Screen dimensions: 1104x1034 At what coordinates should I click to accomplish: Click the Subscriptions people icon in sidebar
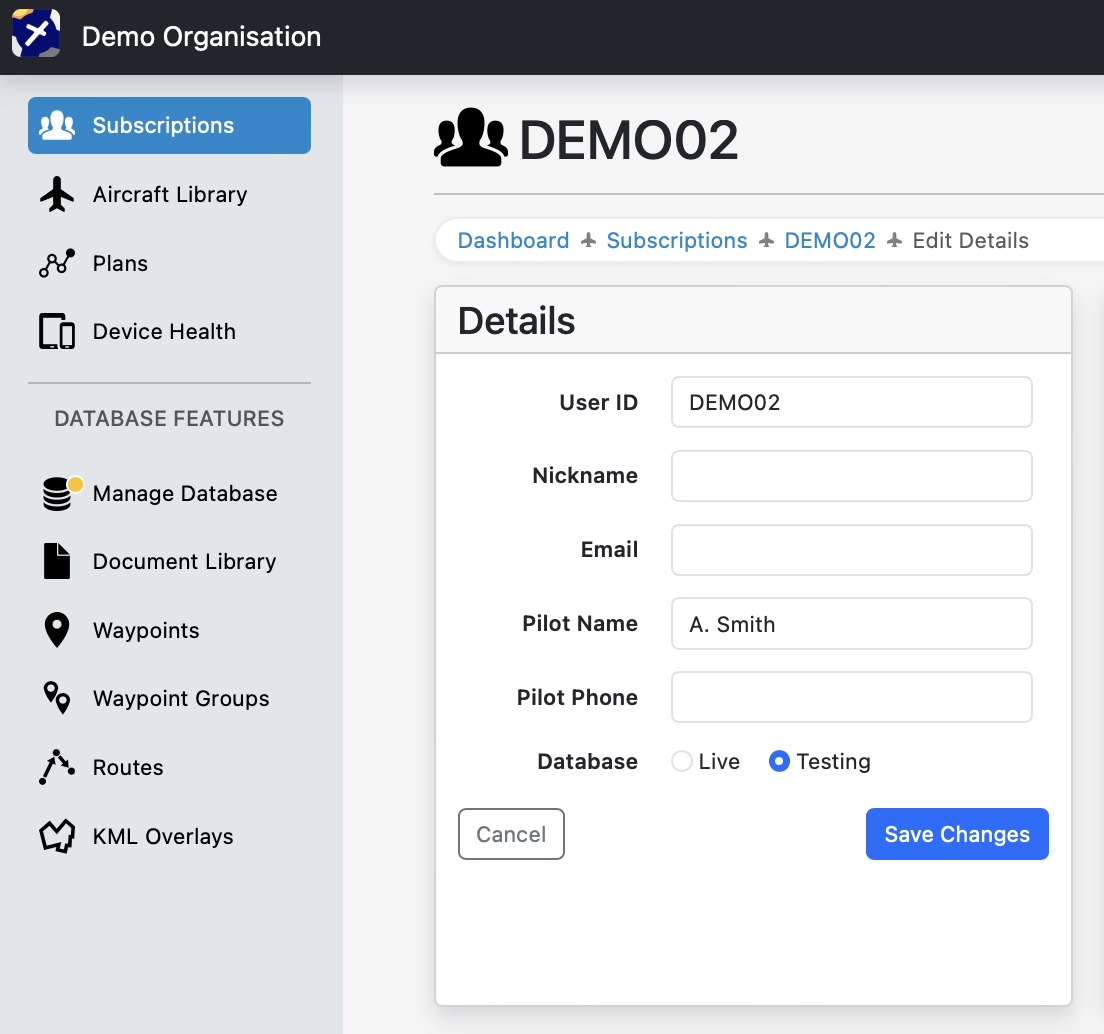57,125
